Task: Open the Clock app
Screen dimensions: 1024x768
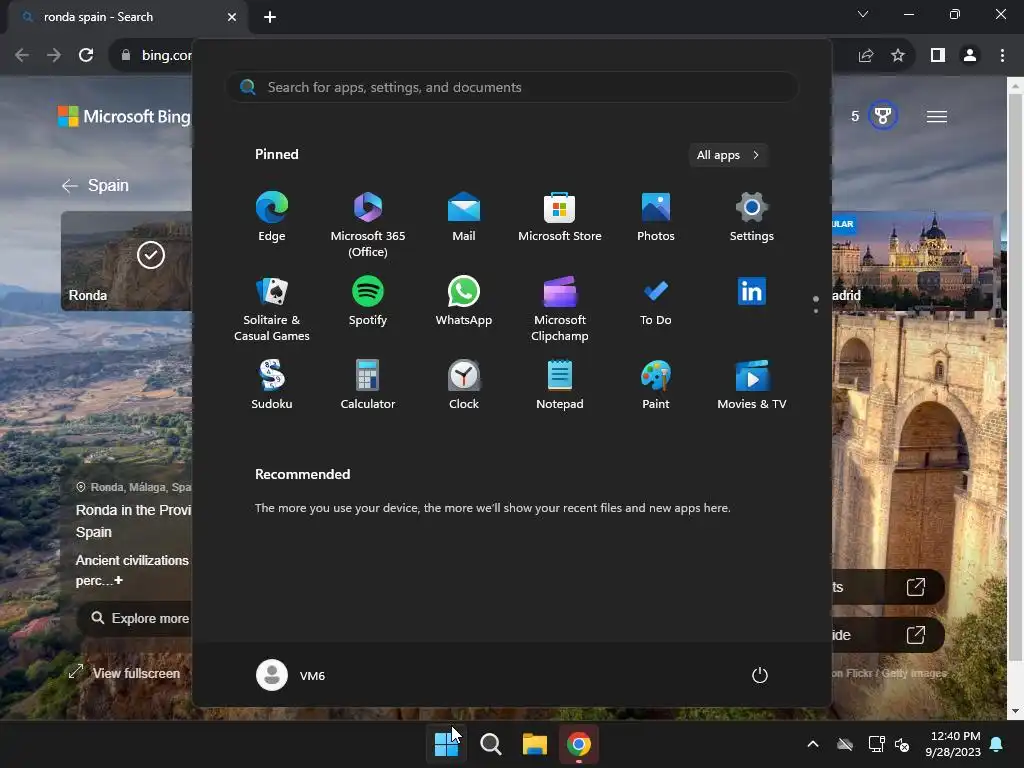Action: click(464, 385)
